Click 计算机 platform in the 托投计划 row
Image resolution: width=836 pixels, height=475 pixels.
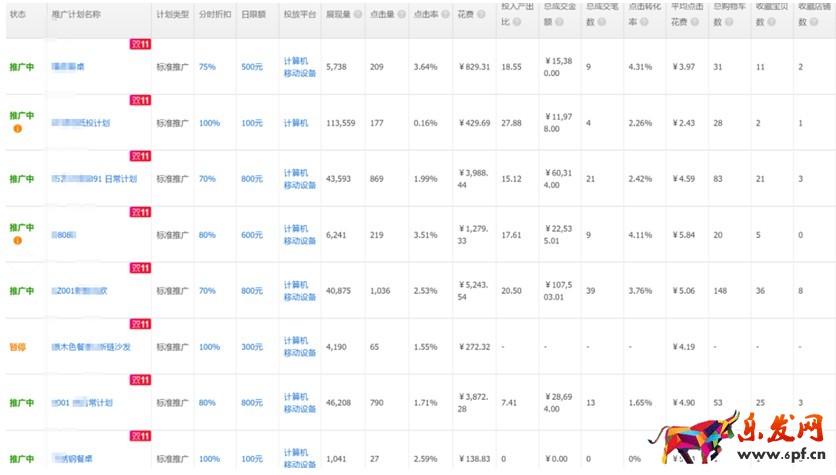[x=295, y=123]
